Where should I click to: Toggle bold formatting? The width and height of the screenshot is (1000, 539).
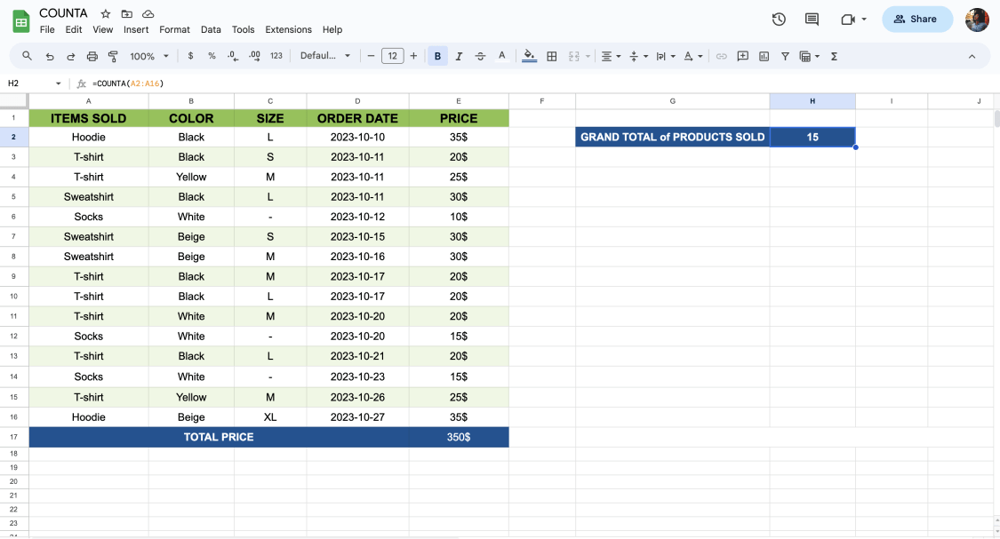point(437,57)
